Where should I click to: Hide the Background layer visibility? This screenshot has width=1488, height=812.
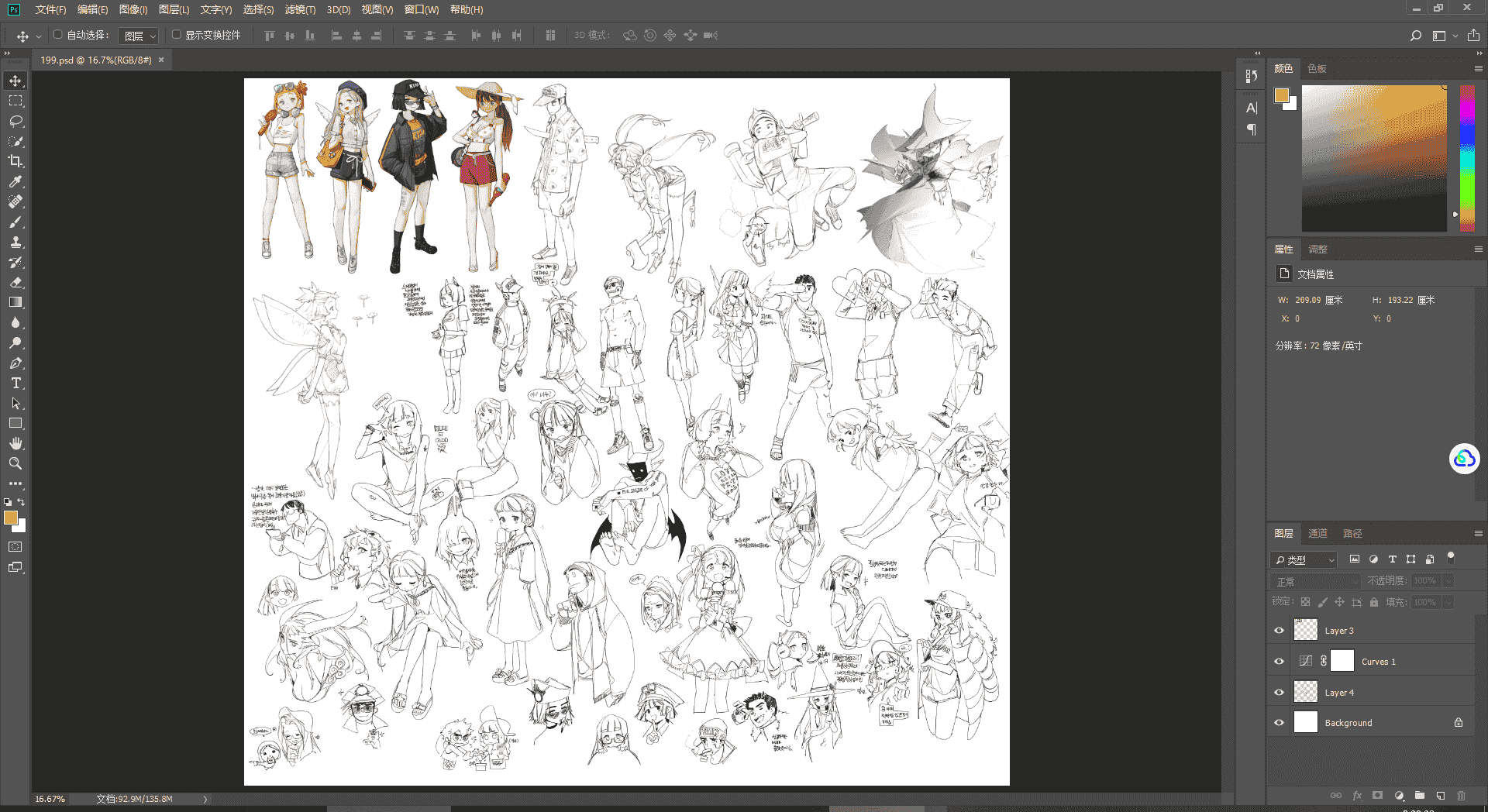[x=1279, y=723]
